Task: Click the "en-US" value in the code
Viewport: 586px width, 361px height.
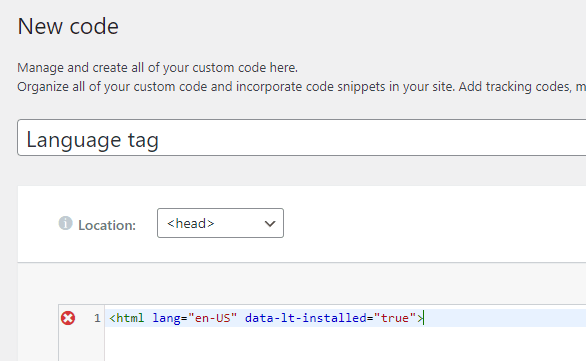Action: (x=212, y=318)
